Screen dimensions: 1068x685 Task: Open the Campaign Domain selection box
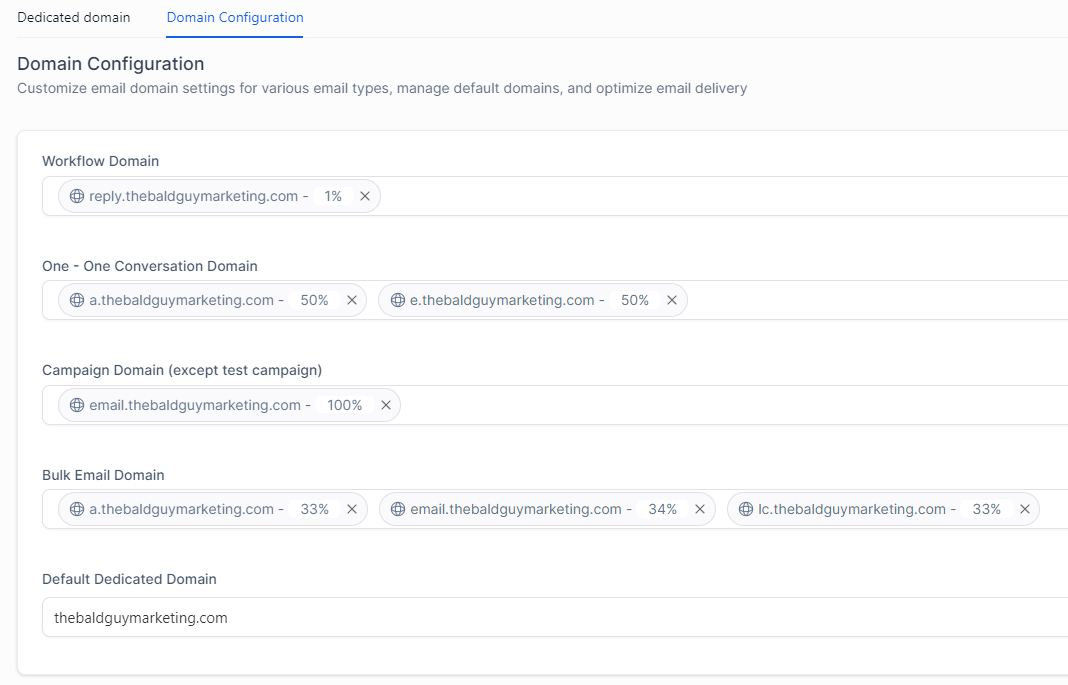(730, 405)
